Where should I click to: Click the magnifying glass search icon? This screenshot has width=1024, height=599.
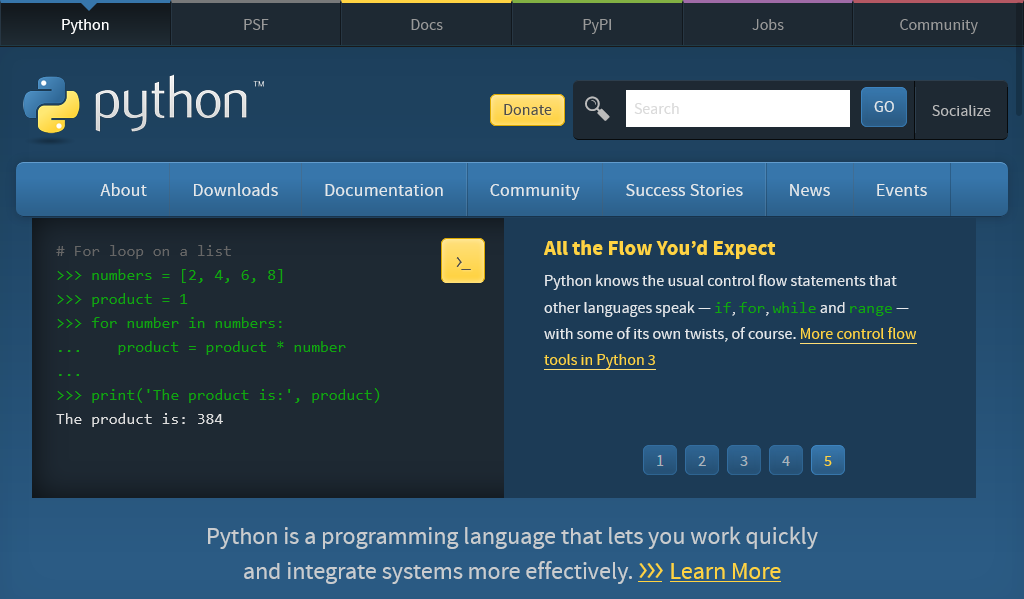point(597,108)
